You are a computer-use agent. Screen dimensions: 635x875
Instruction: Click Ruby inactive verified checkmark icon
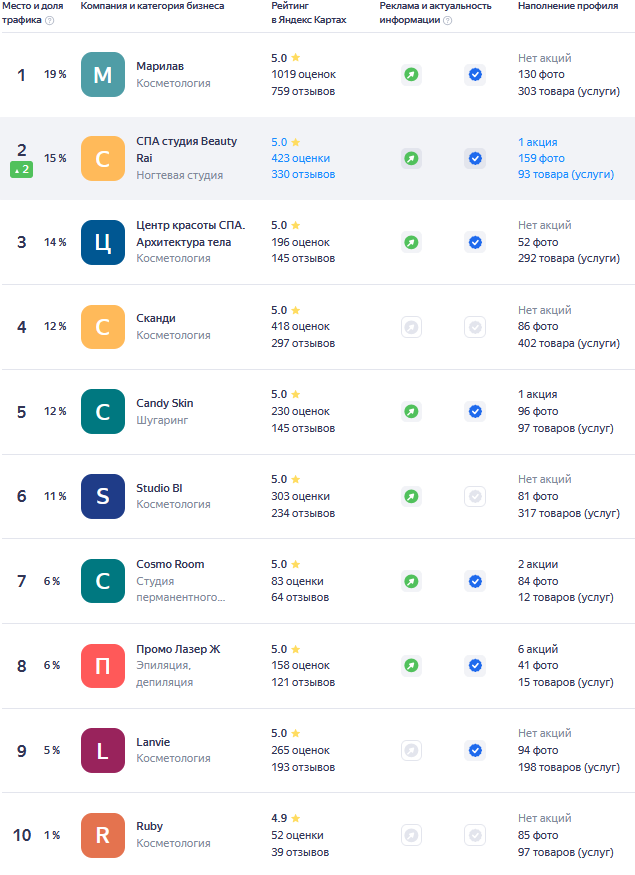(x=475, y=835)
